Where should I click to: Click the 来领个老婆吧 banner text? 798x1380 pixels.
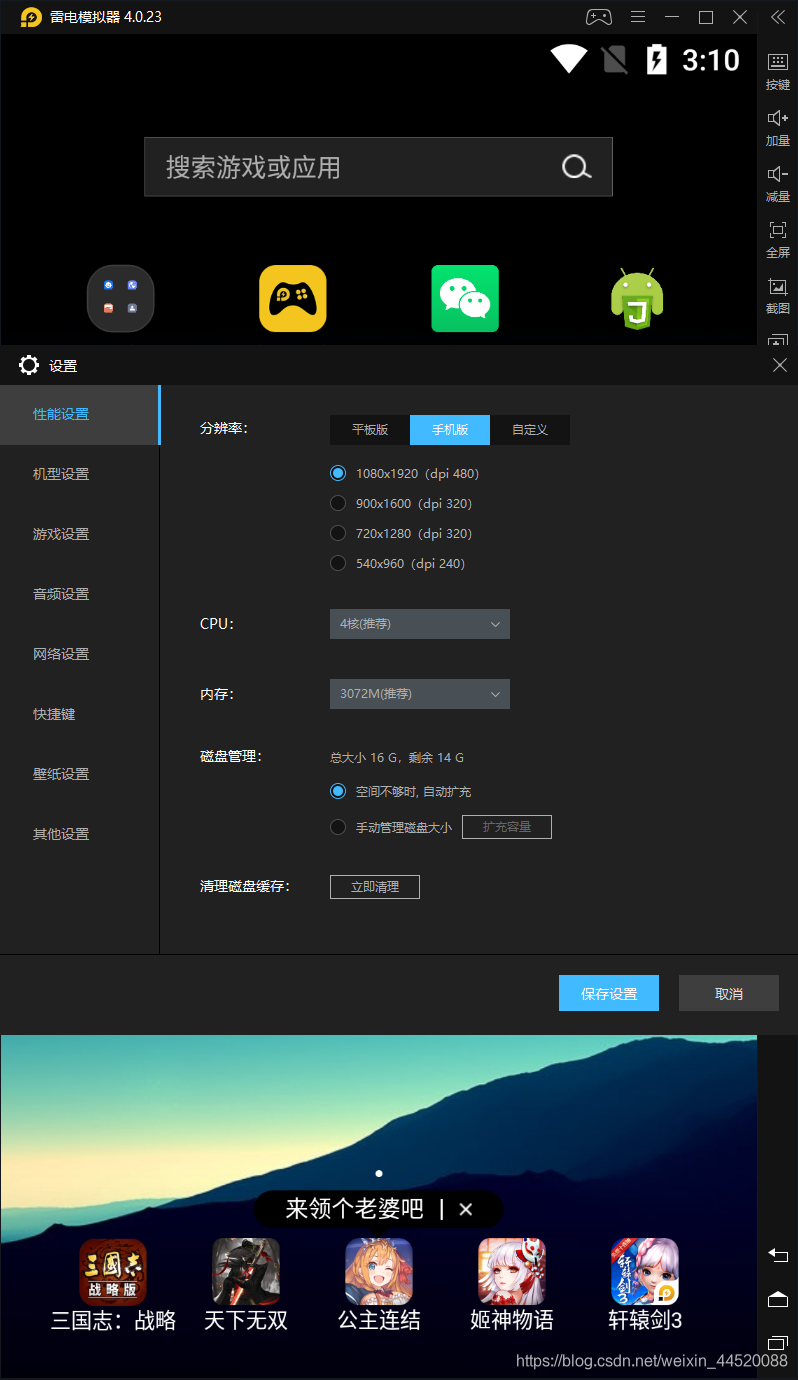[355, 1209]
